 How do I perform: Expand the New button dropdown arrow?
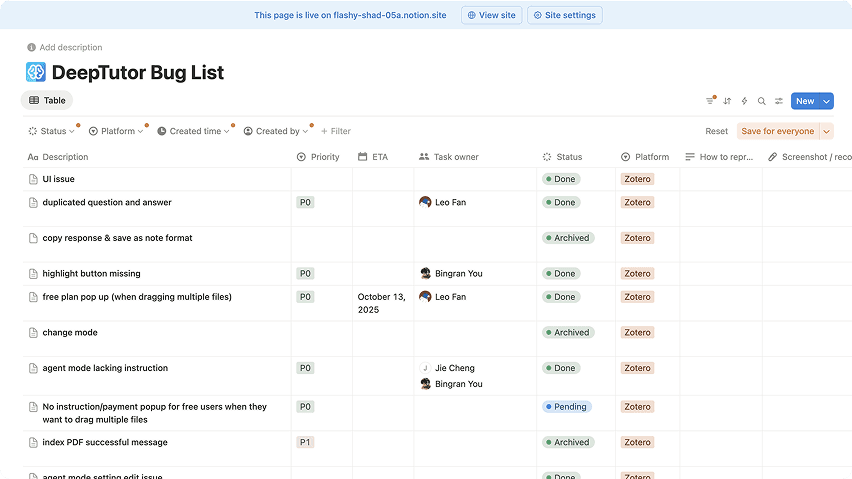point(826,101)
